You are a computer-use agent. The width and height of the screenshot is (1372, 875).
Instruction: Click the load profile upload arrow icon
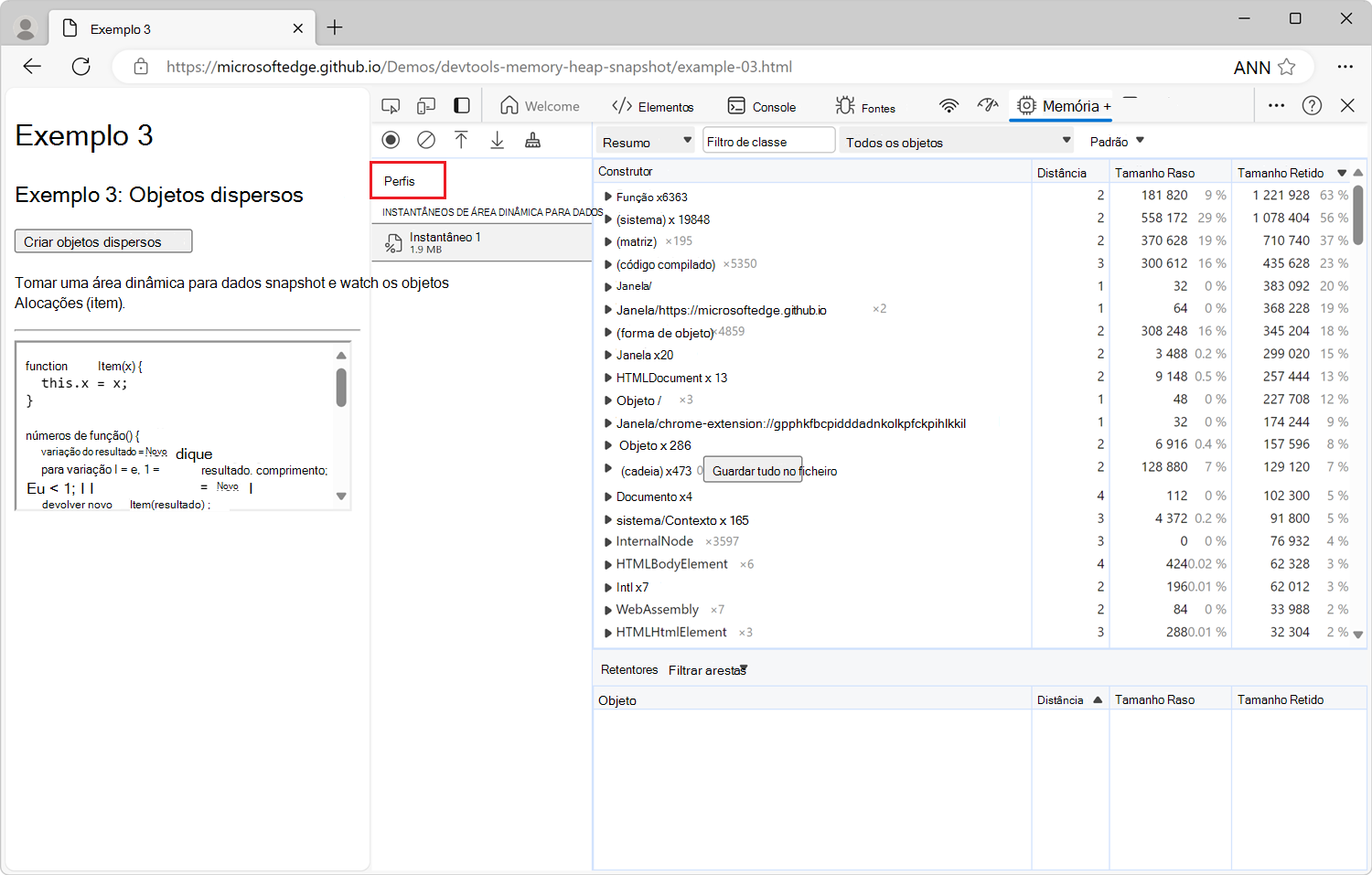pyautogui.click(x=461, y=140)
